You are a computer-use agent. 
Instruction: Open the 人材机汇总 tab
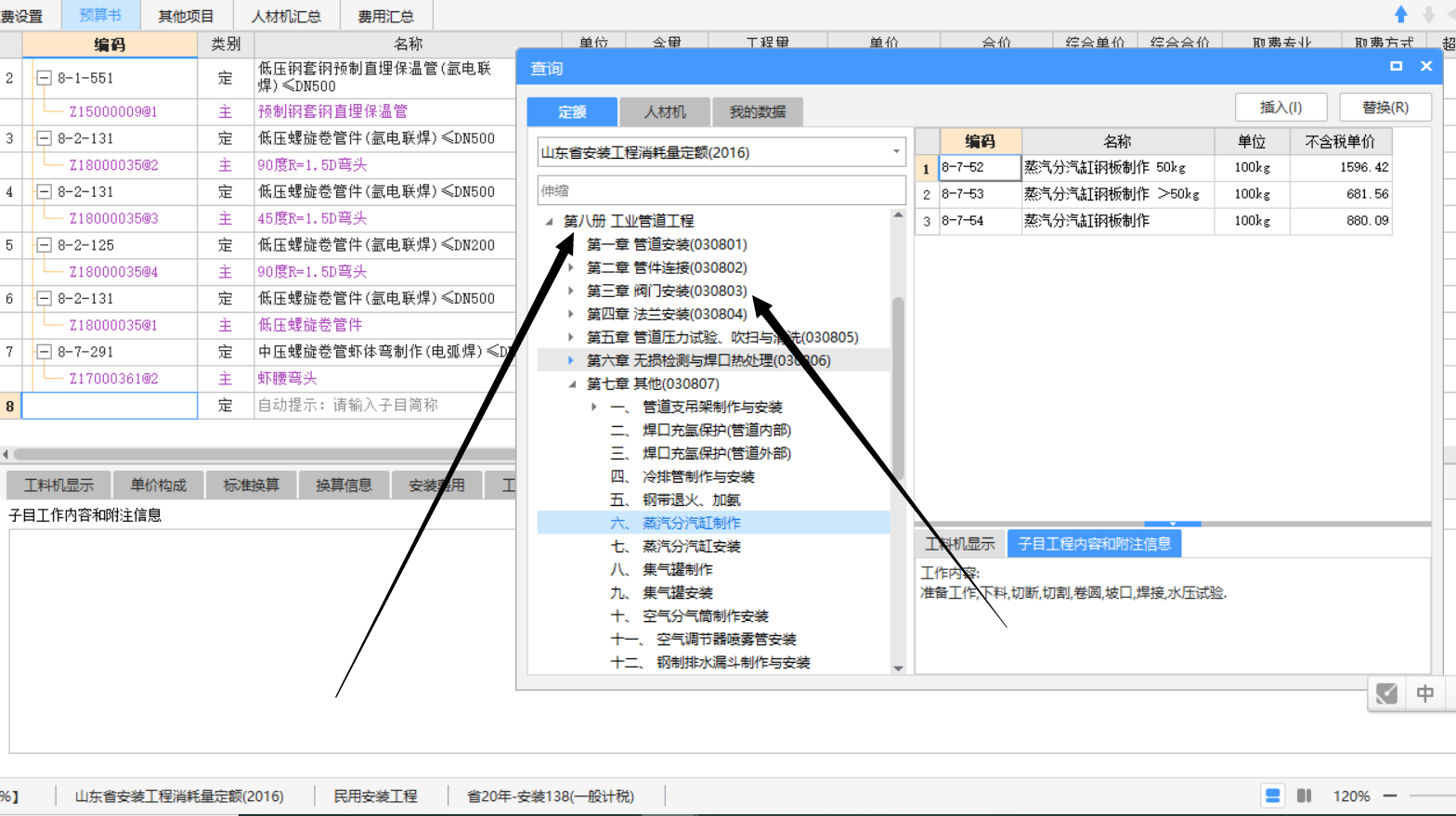pyautogui.click(x=286, y=16)
